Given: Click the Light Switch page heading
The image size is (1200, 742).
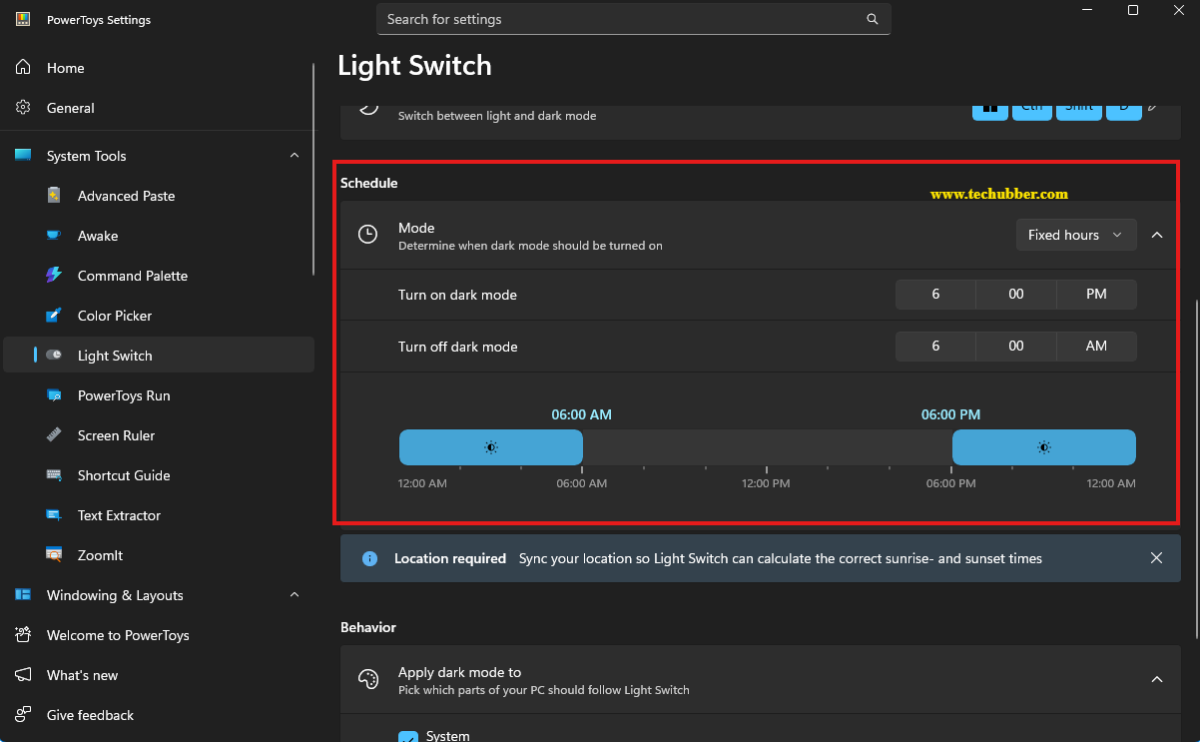Looking at the screenshot, I should (x=415, y=66).
